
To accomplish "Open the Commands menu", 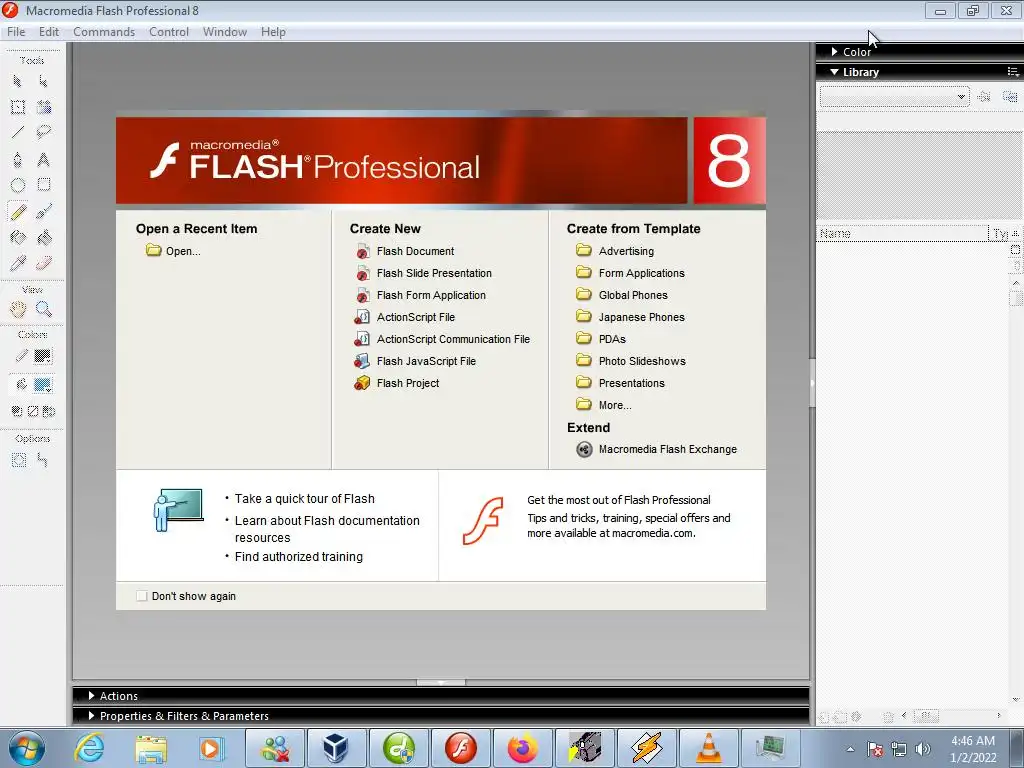I will click(x=104, y=31).
